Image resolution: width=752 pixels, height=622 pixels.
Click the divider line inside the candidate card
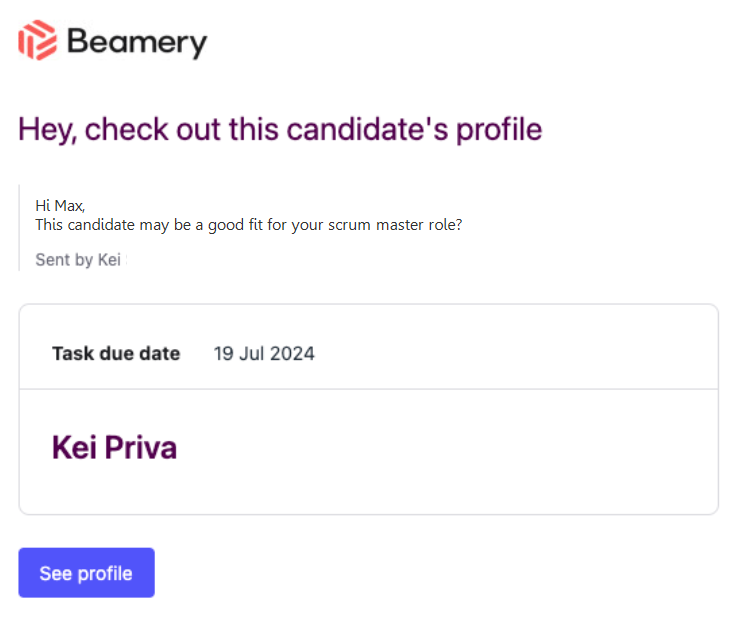click(368, 389)
